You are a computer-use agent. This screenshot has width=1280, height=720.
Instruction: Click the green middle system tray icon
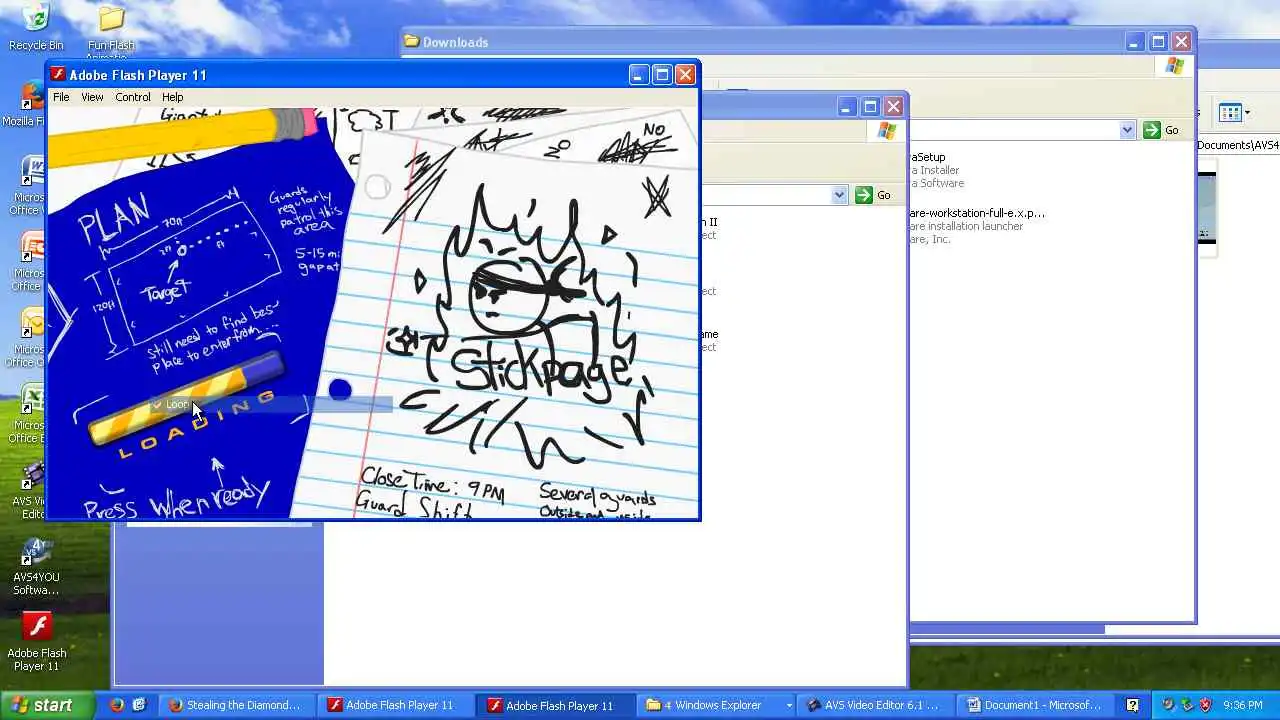coord(1187,705)
